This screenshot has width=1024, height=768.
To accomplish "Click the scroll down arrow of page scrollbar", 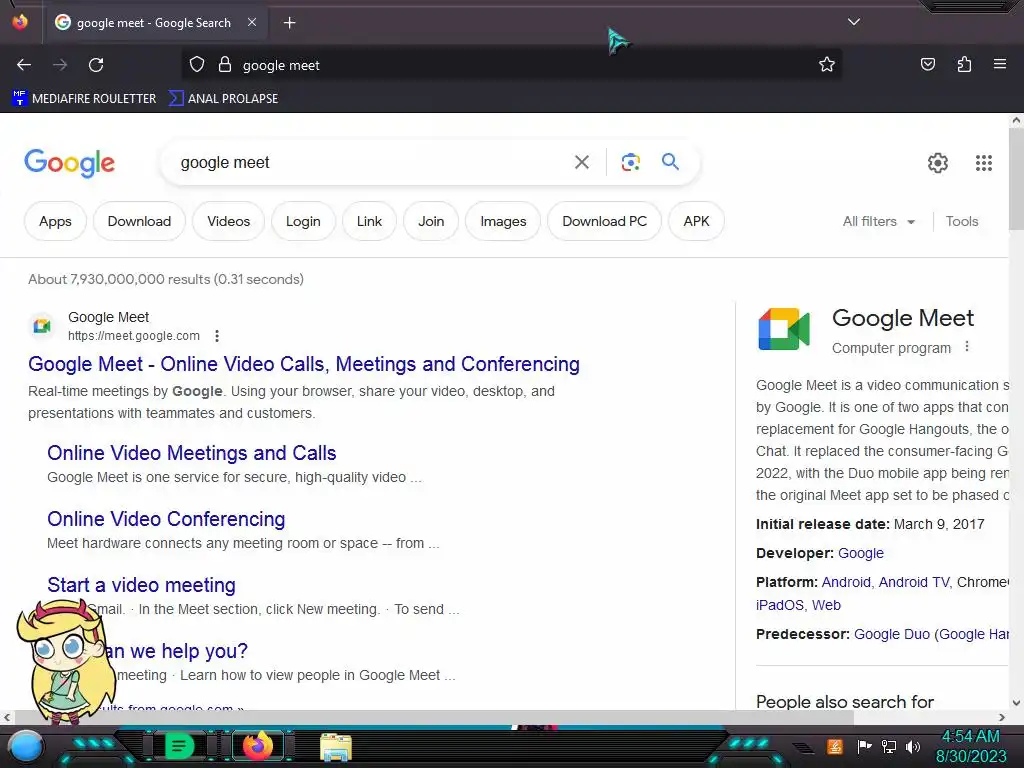I will pos(1016,703).
